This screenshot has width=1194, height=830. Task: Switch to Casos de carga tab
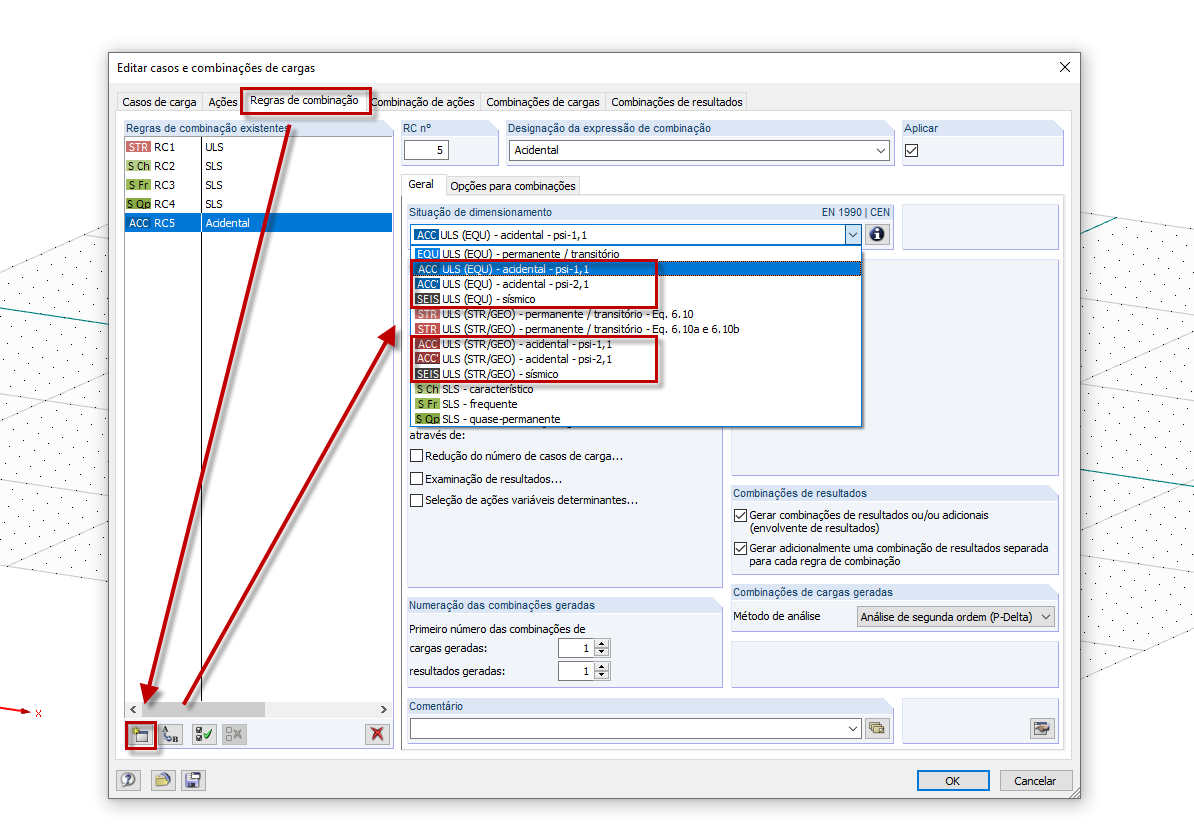[159, 102]
